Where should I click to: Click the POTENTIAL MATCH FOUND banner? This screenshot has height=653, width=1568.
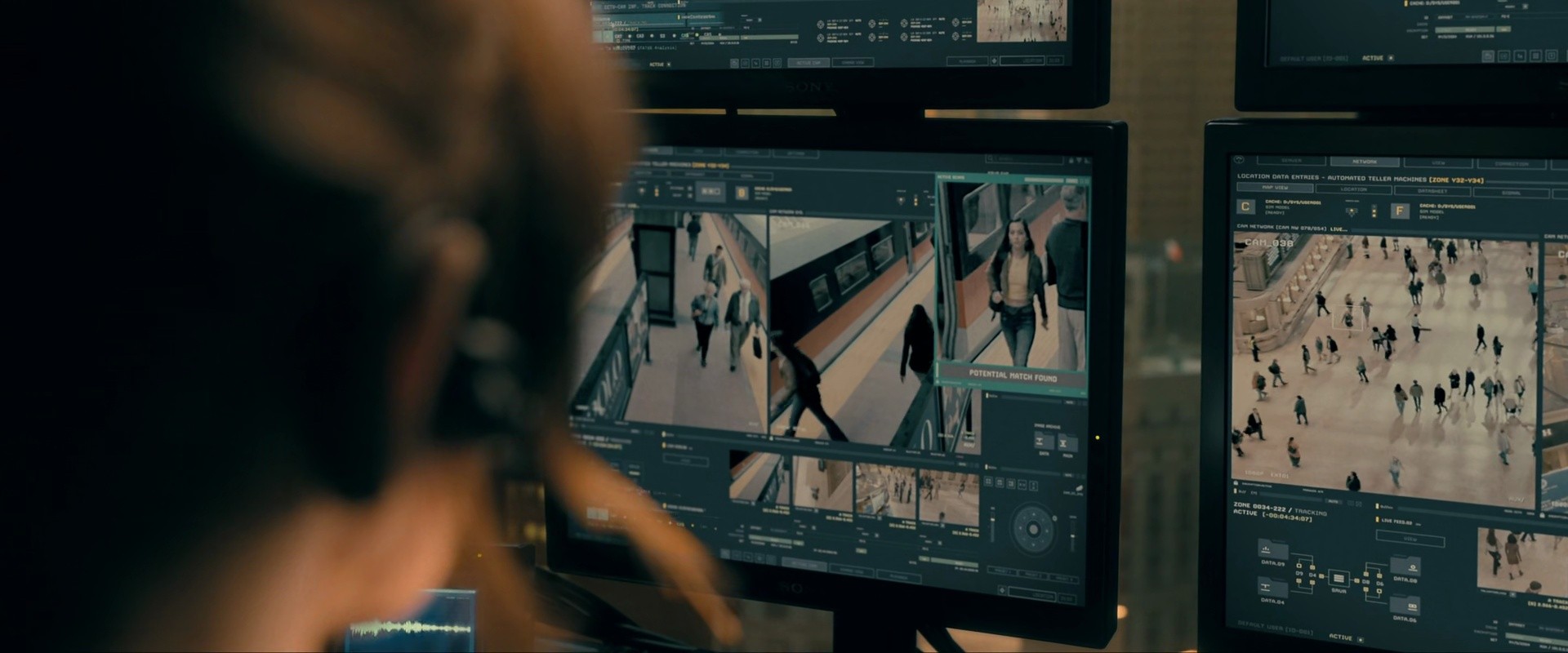tap(1013, 375)
